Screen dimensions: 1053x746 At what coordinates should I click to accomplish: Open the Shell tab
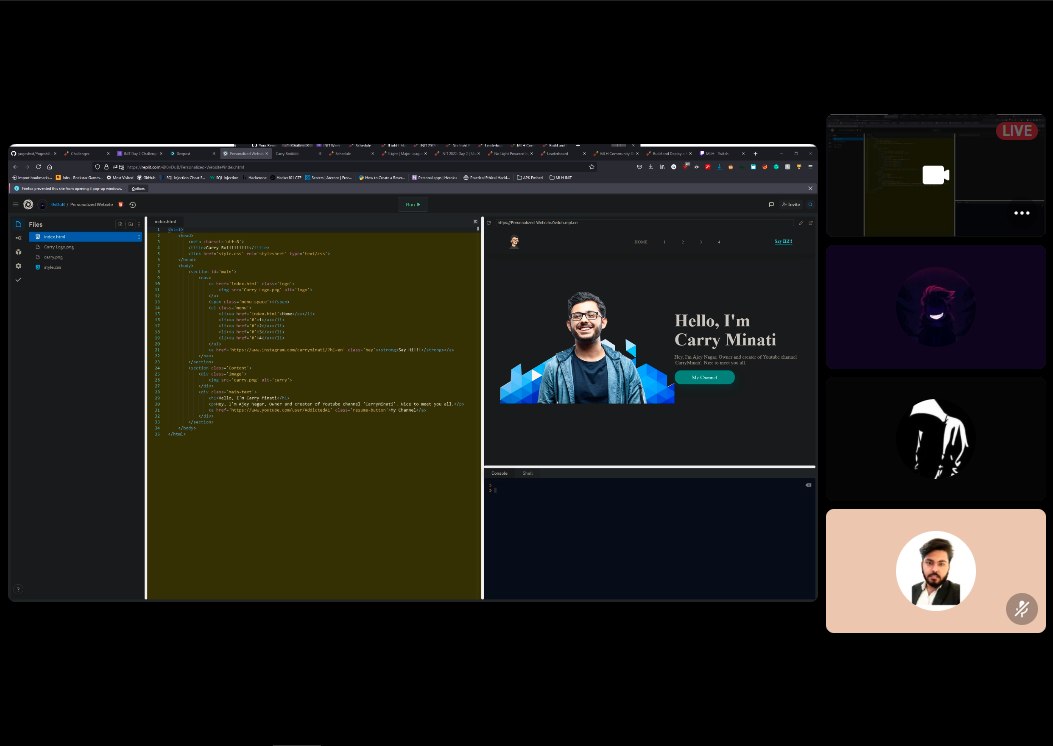[x=528, y=473]
